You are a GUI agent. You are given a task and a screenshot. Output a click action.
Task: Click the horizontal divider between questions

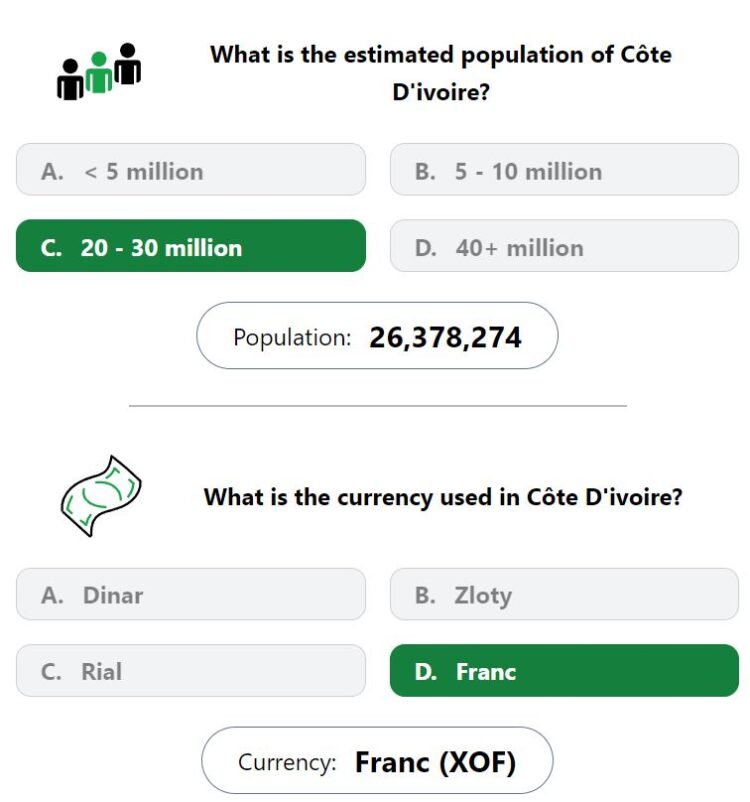pos(378,406)
